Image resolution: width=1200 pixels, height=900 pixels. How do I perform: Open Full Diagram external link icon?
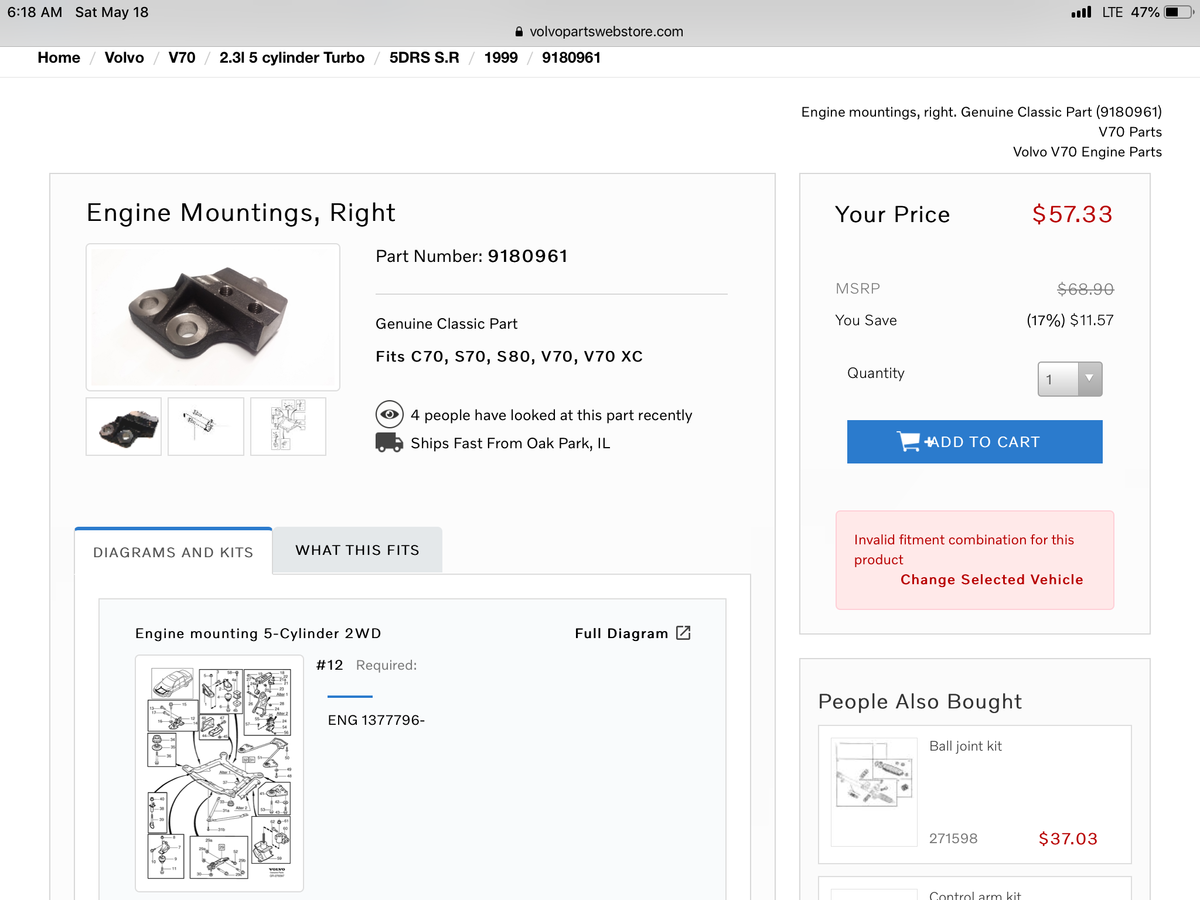(683, 633)
